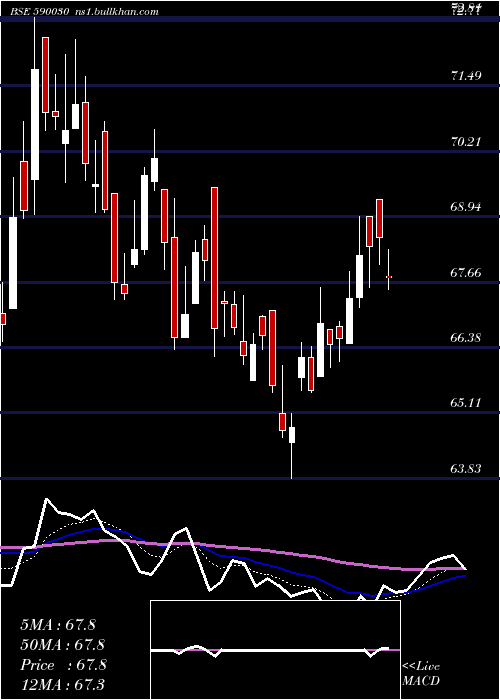Viewport: 500px width, 700px height.
Task: Click the '<<Live MACD' label
Action: 421,674
